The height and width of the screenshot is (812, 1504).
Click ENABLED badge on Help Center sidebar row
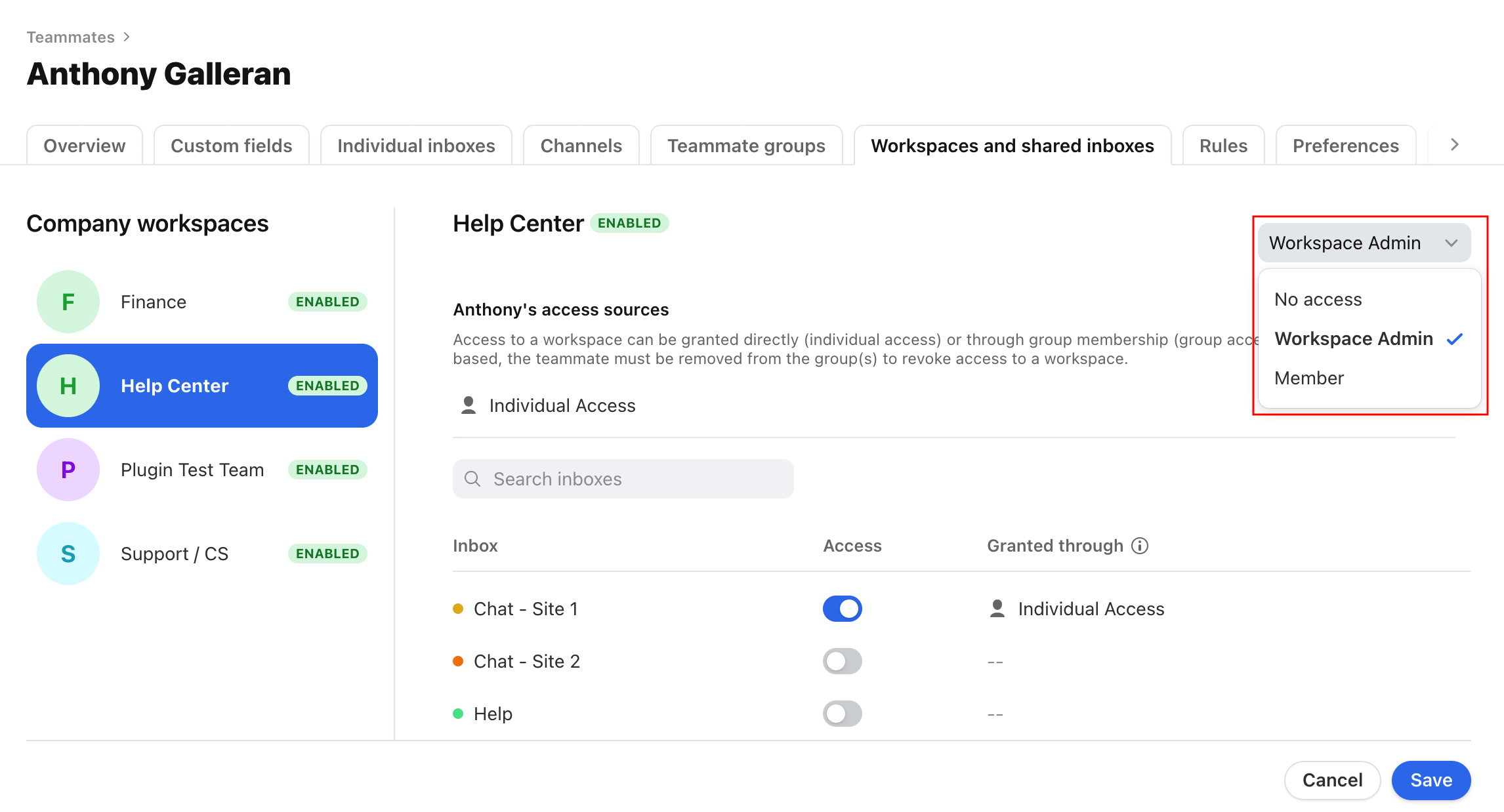point(327,386)
